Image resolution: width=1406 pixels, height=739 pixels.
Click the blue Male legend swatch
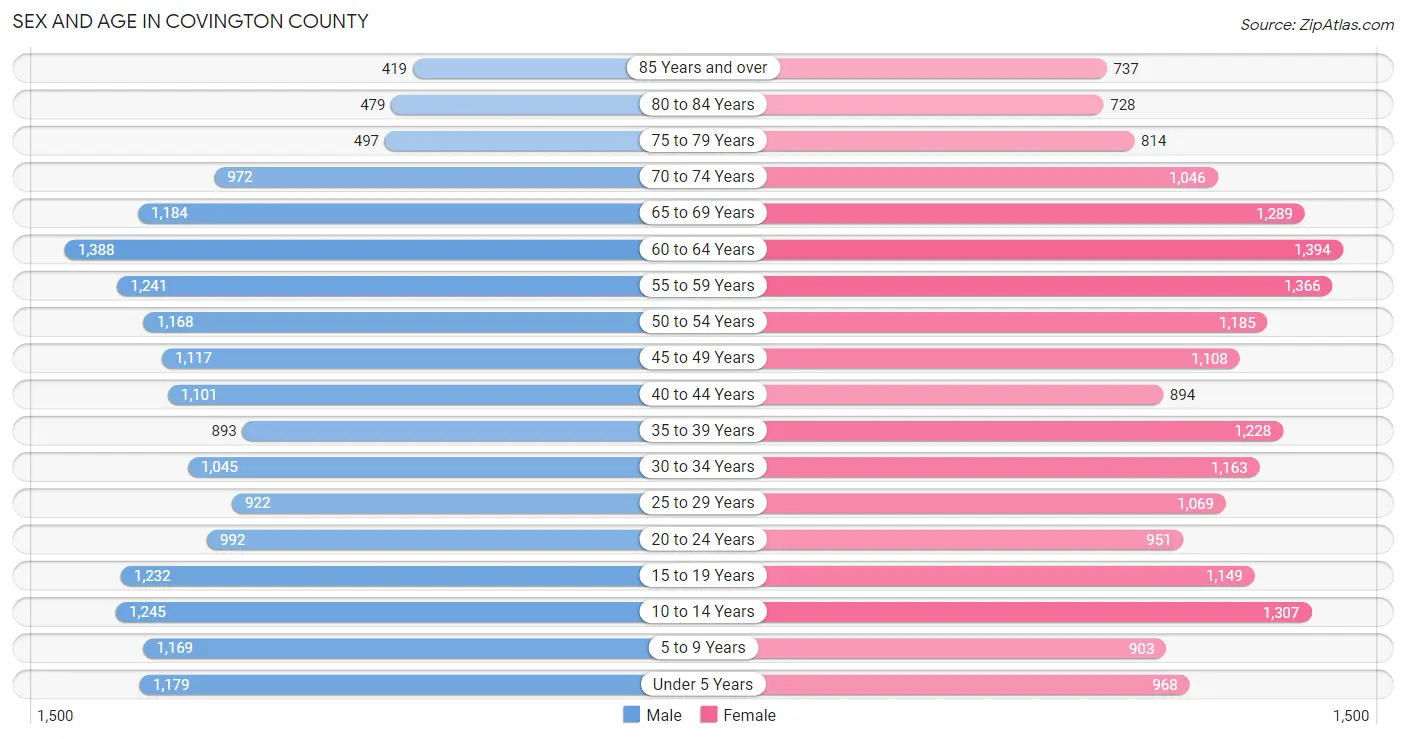click(x=631, y=715)
